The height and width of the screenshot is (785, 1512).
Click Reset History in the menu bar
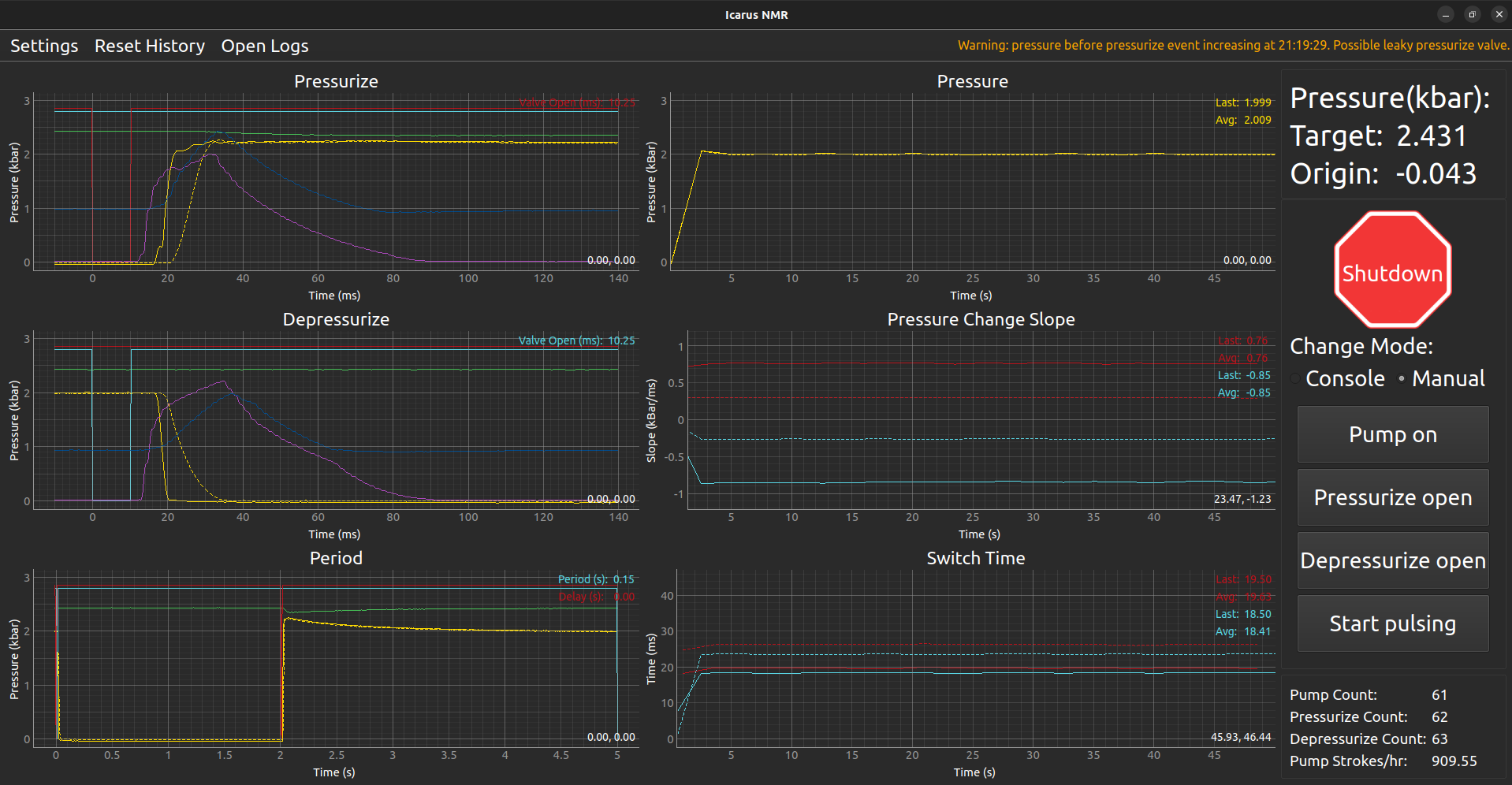coord(150,46)
